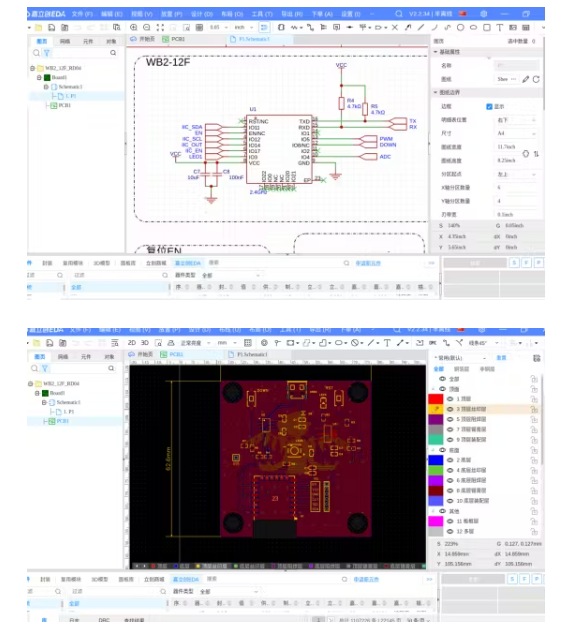Click the 2D view button in PCB toolbar
This screenshot has width=564, height=627.
coord(132,343)
